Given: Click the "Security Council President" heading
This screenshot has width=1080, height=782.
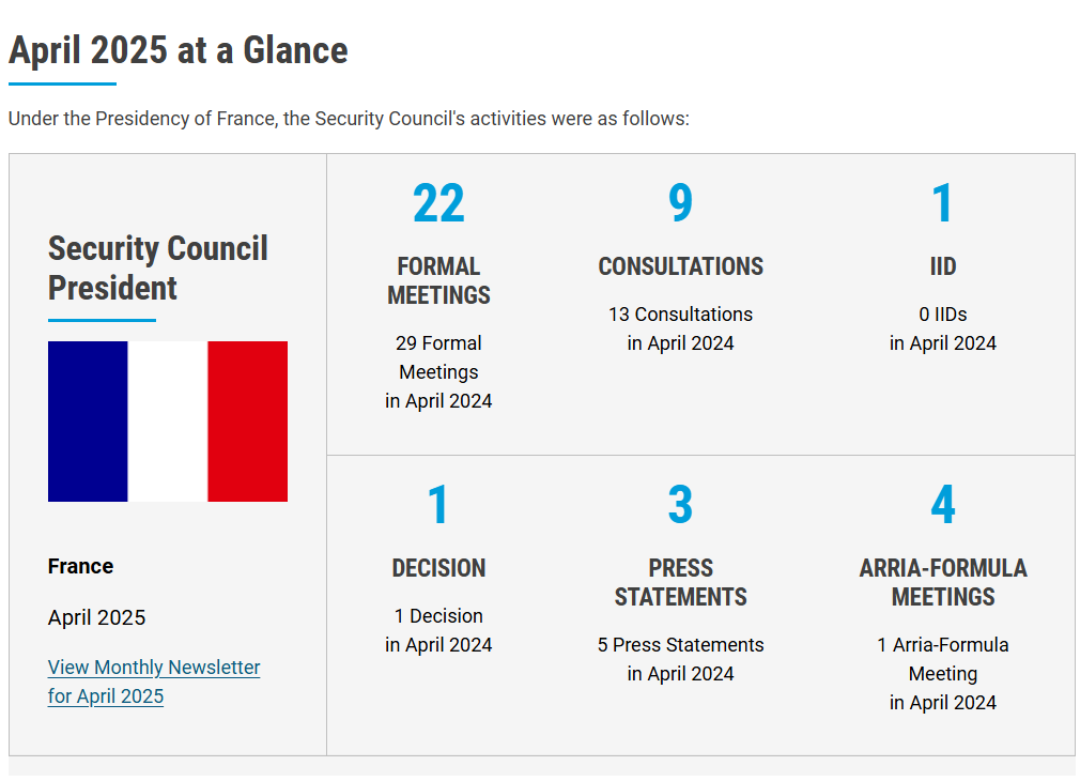Looking at the screenshot, I should pyautogui.click(x=158, y=268).
